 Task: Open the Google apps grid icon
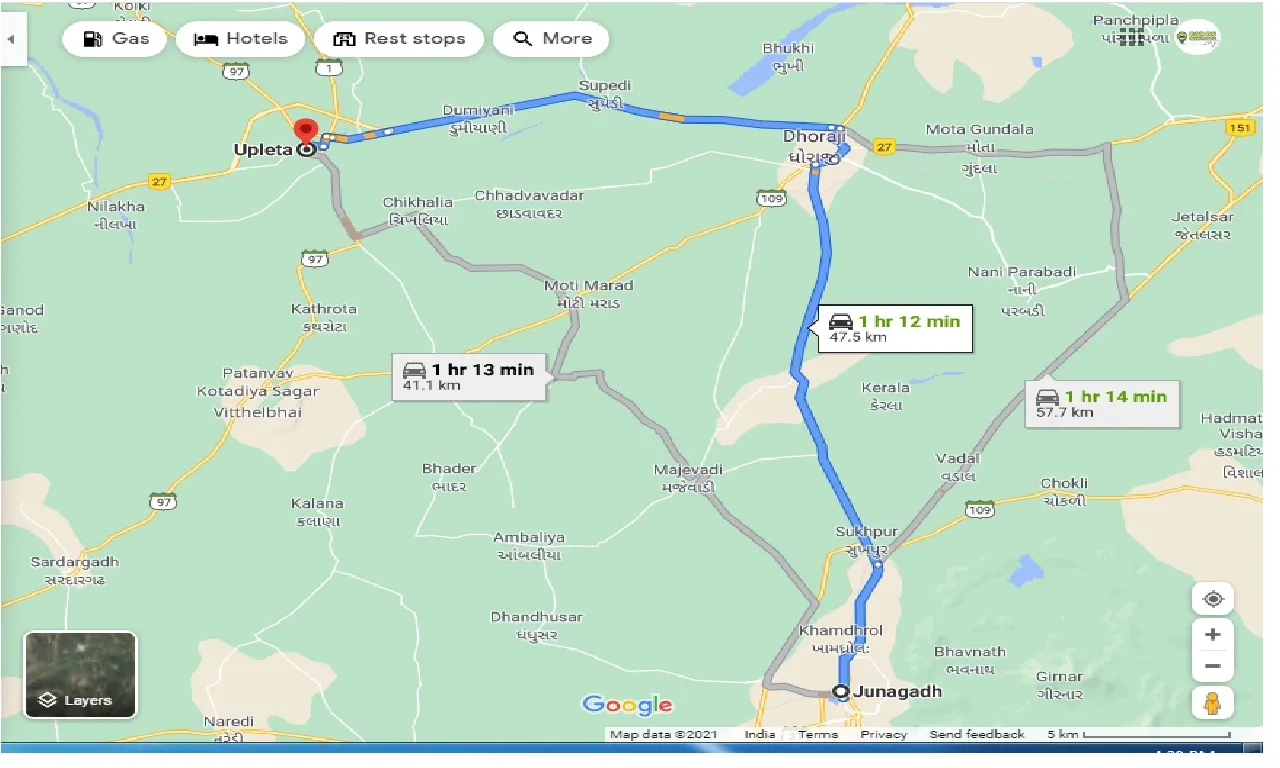[x=1131, y=38]
